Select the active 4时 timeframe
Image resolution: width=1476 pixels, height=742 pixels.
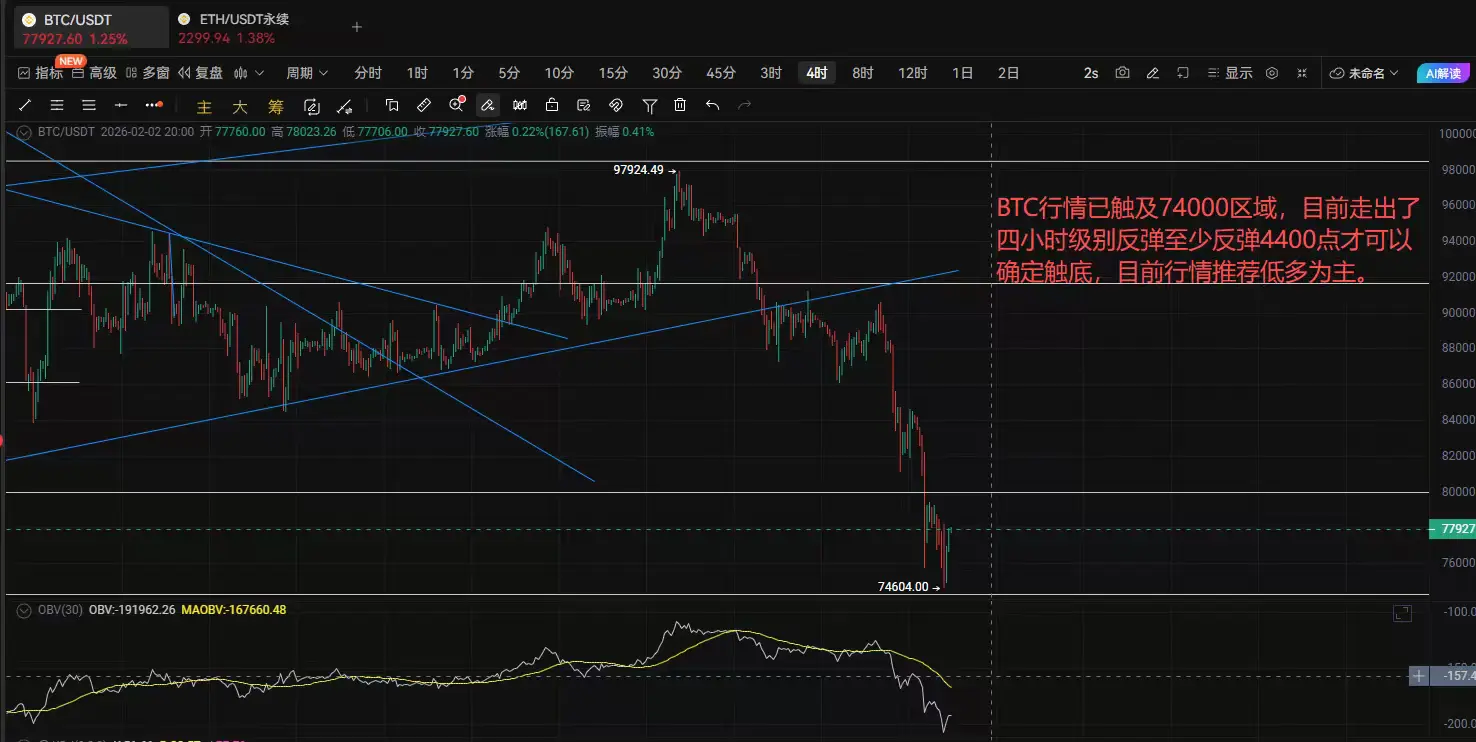[817, 73]
